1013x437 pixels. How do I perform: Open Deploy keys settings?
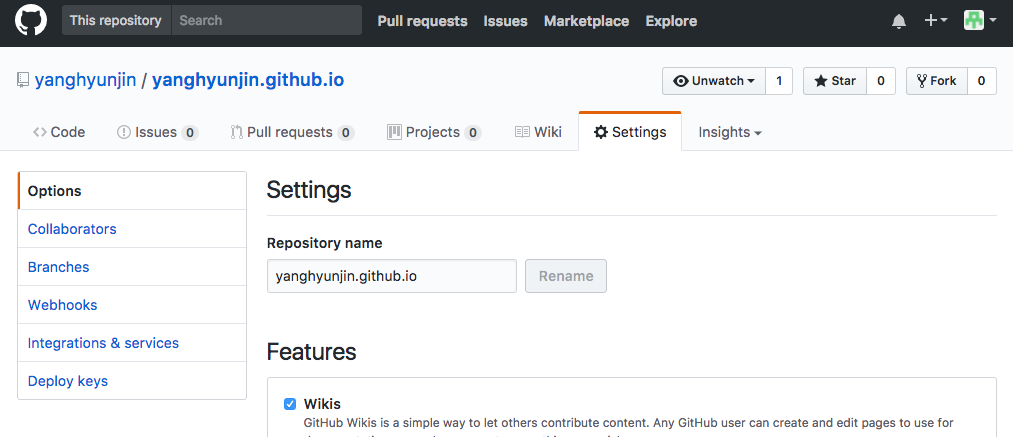132,381
